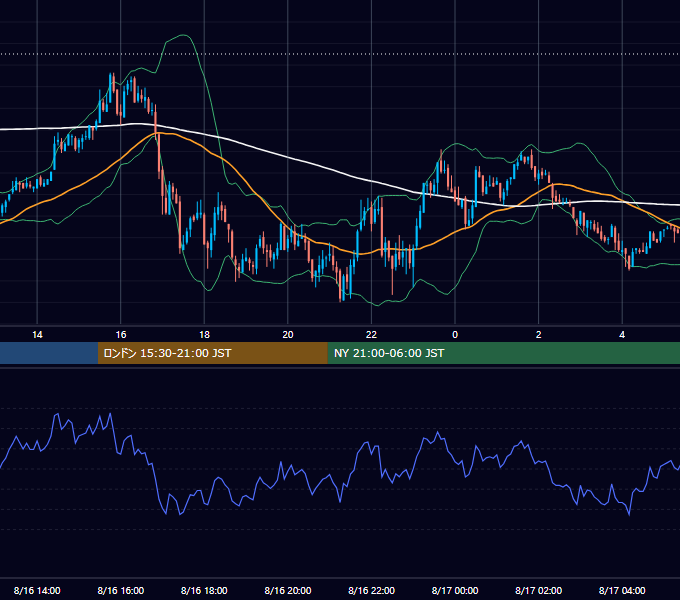Click the 8/17 02:00 date label

[x=539, y=590]
